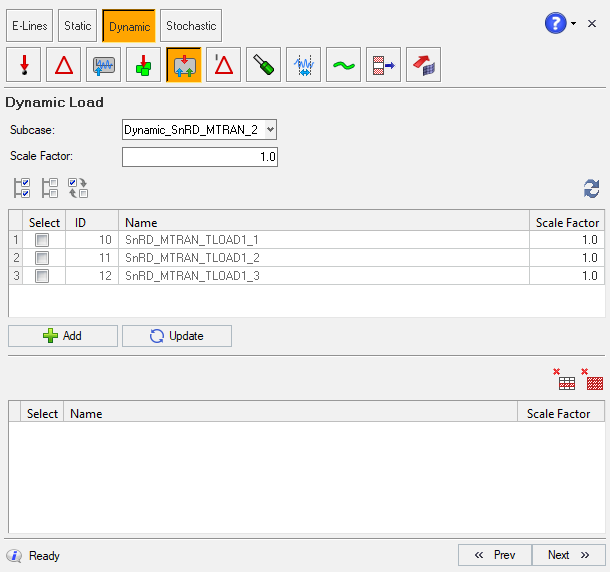Click the delete selected row icon
Image resolution: width=610 pixels, height=572 pixels.
567,380
